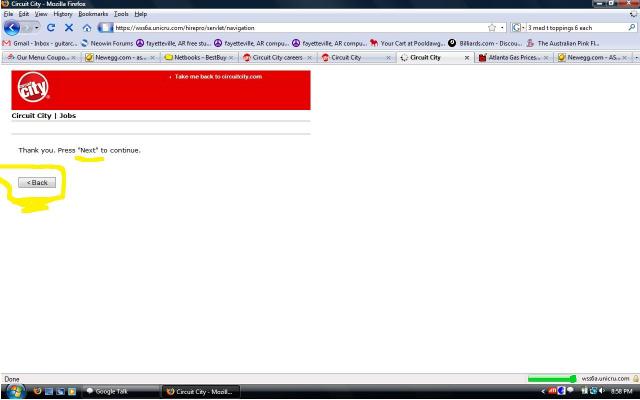The width and height of the screenshot is (640, 400).
Task: Switch to the Google Talk taskbar button
Action: click(x=121, y=391)
